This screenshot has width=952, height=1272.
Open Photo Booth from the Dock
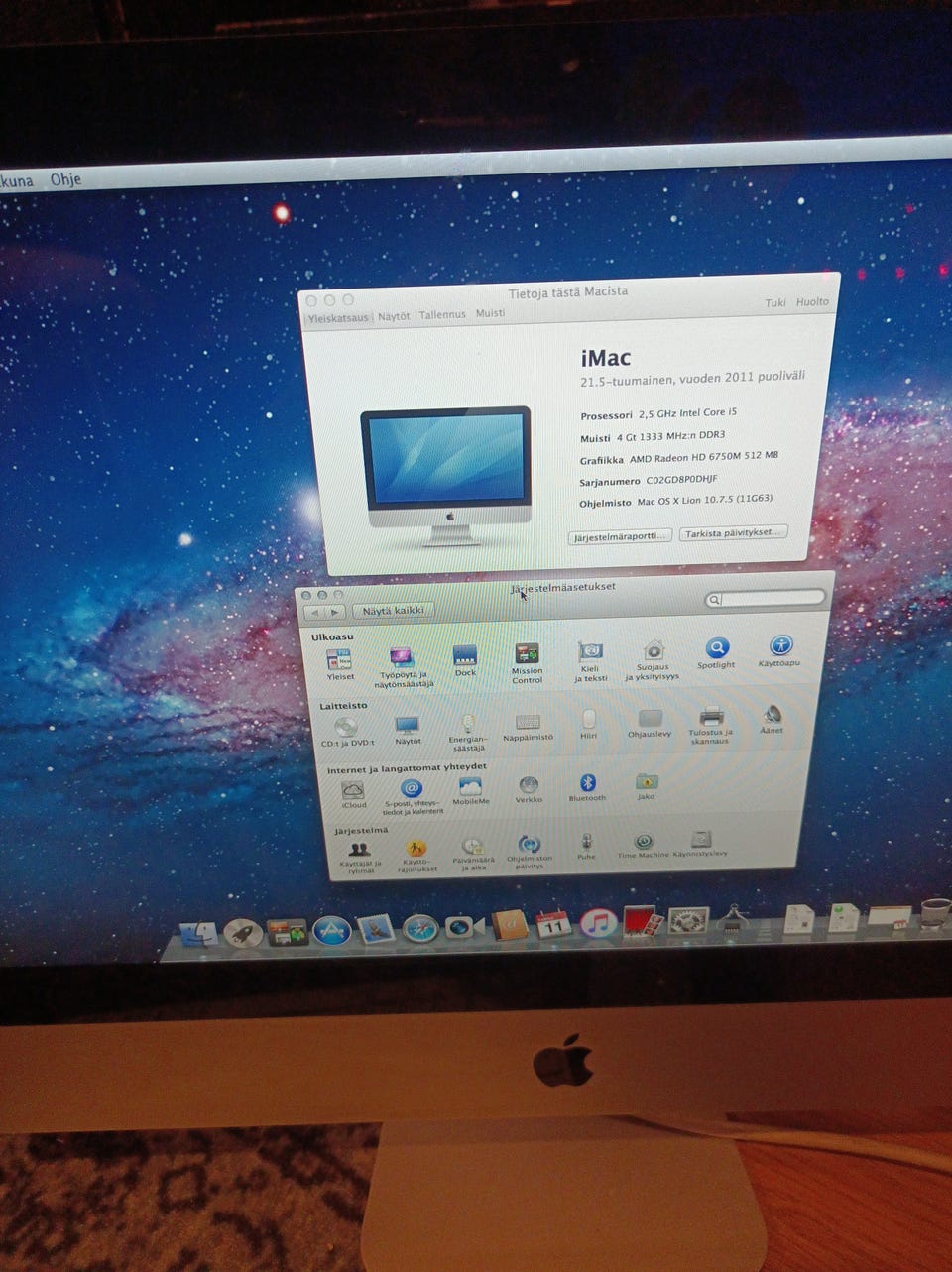644,923
